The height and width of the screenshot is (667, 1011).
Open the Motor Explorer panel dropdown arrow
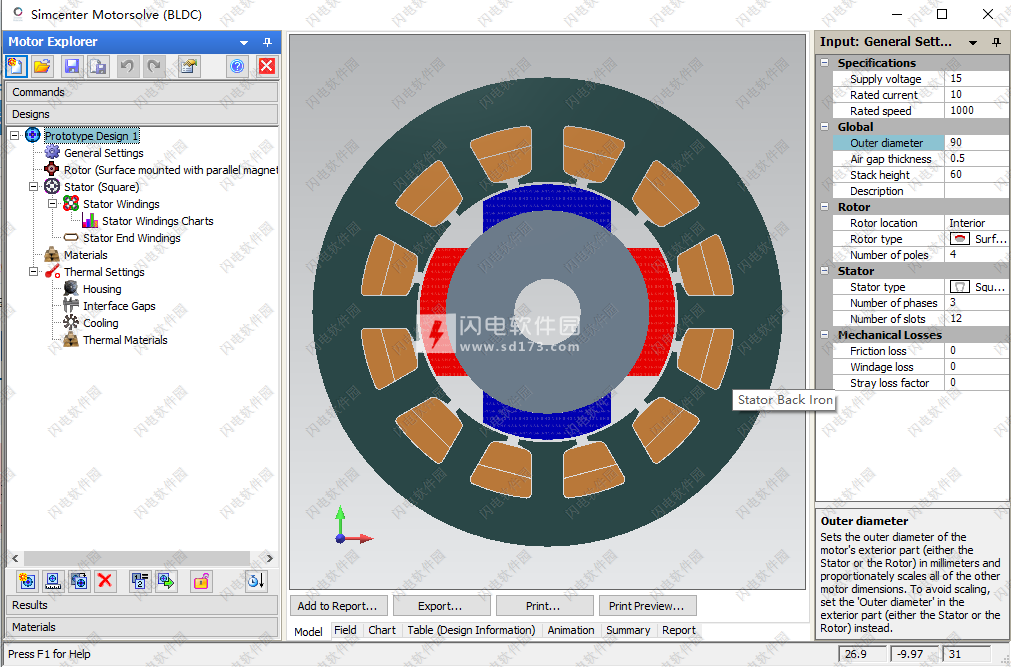coord(244,43)
